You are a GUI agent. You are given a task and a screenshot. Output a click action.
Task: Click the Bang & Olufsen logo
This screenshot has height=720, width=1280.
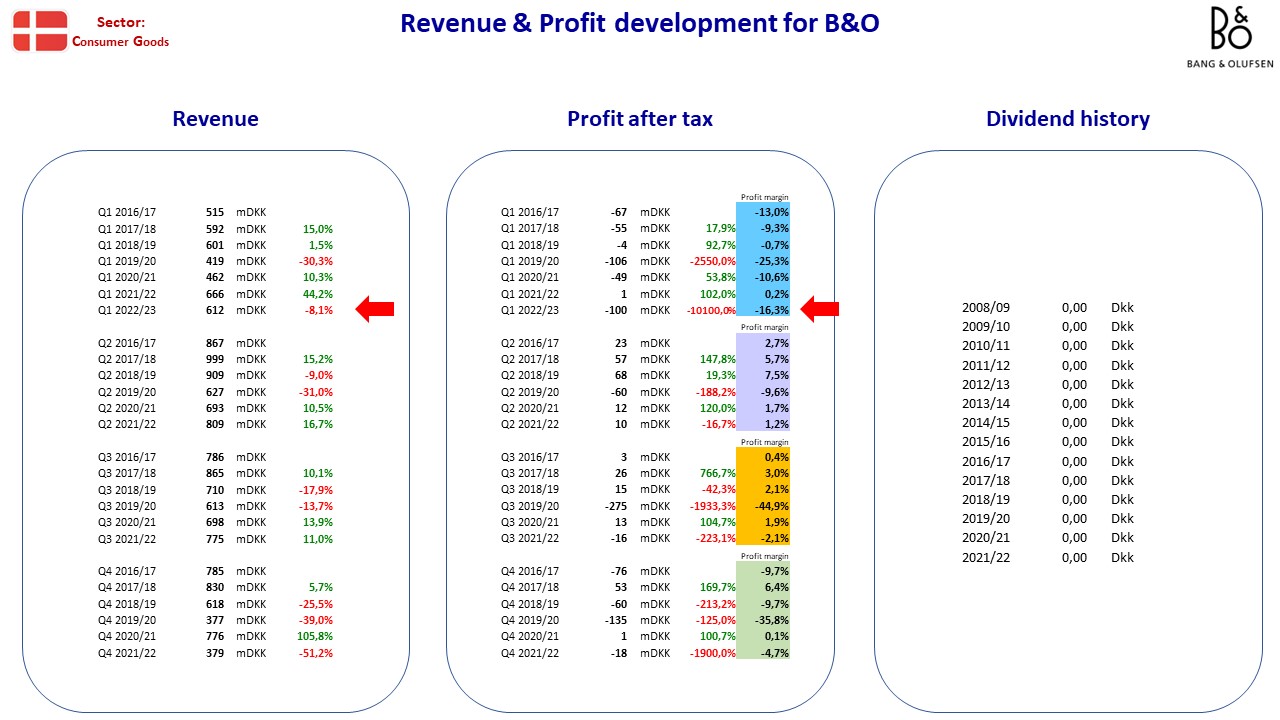tap(1230, 38)
